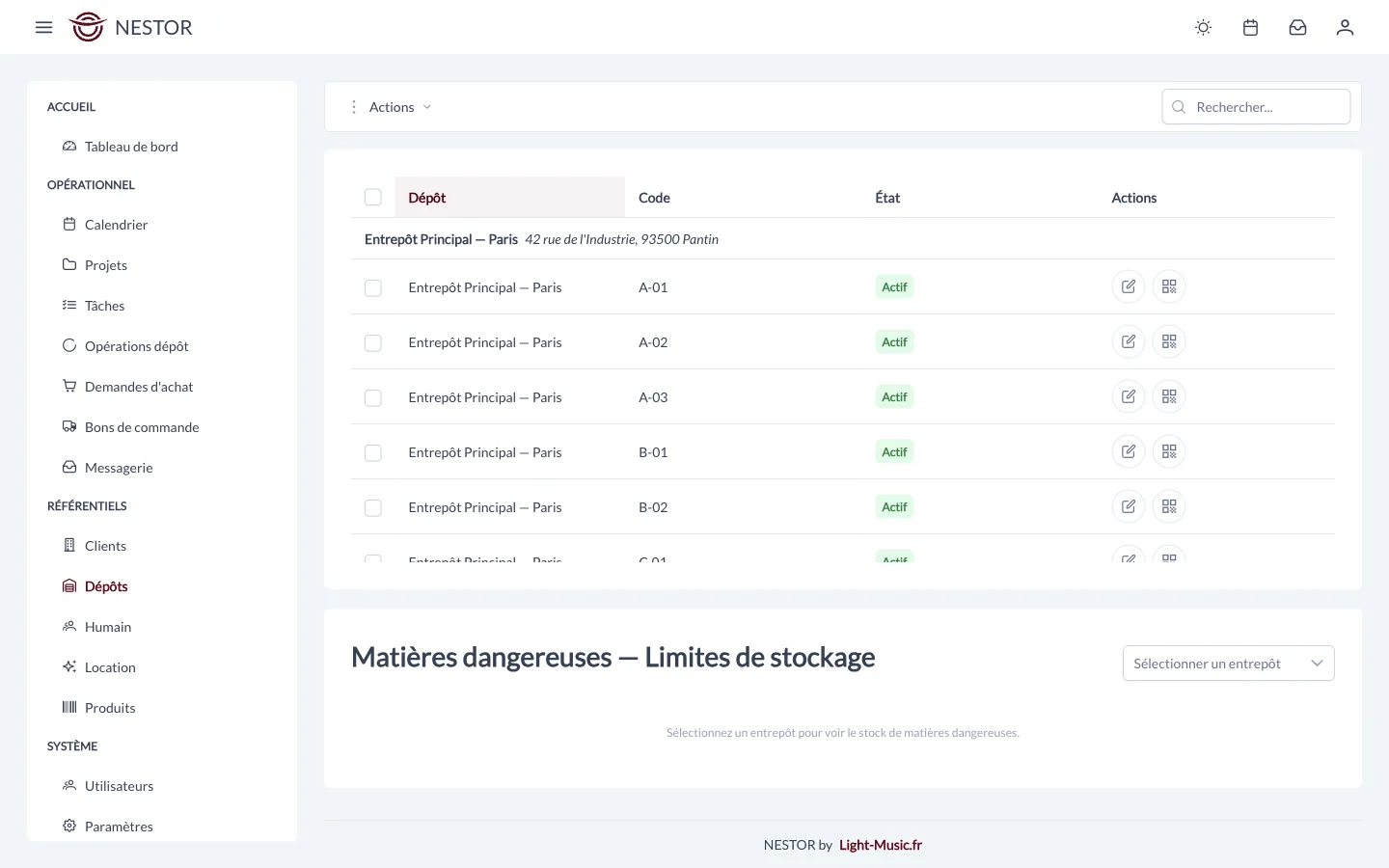The image size is (1389, 868).
Task: Open the calendar icon in top bar
Action: [x=1250, y=27]
